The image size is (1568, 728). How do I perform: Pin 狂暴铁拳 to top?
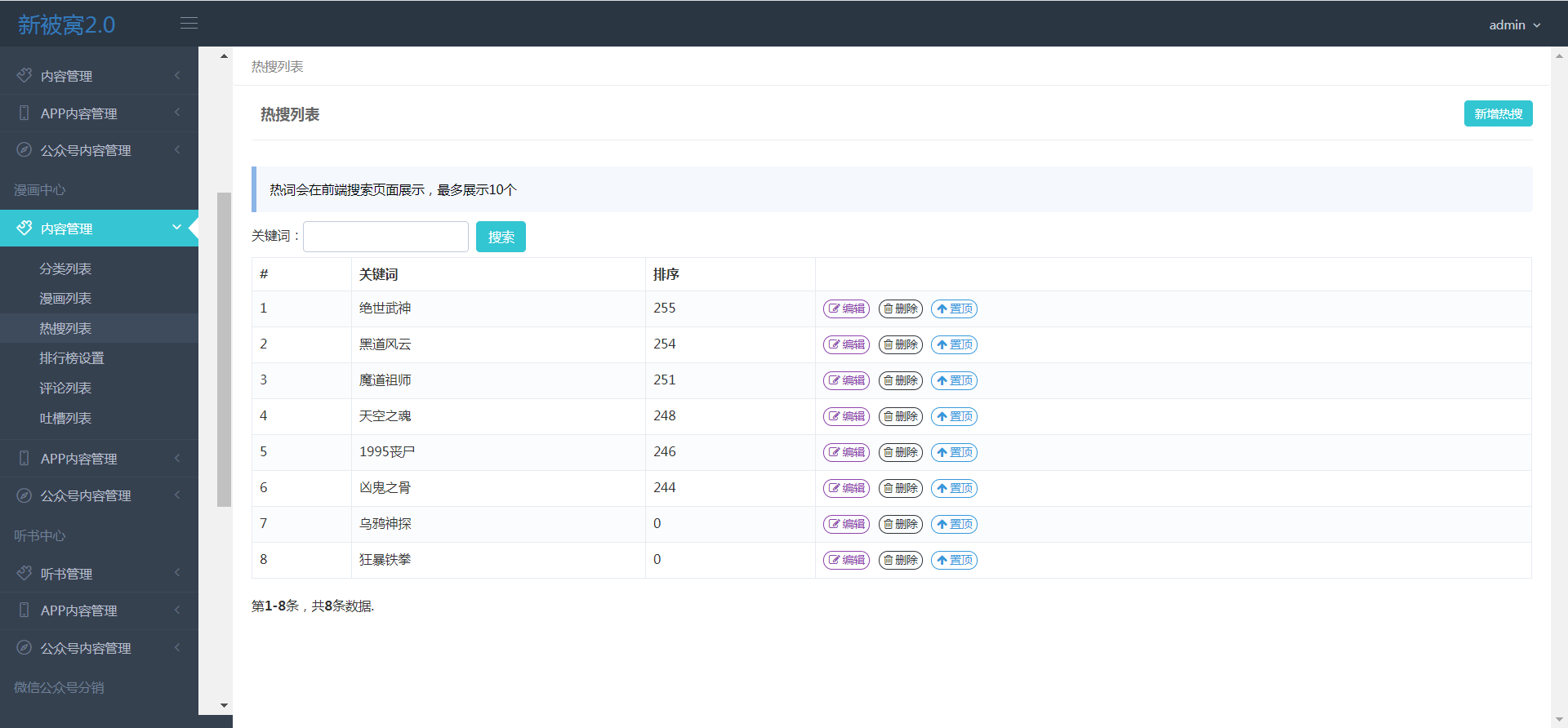tap(954, 560)
